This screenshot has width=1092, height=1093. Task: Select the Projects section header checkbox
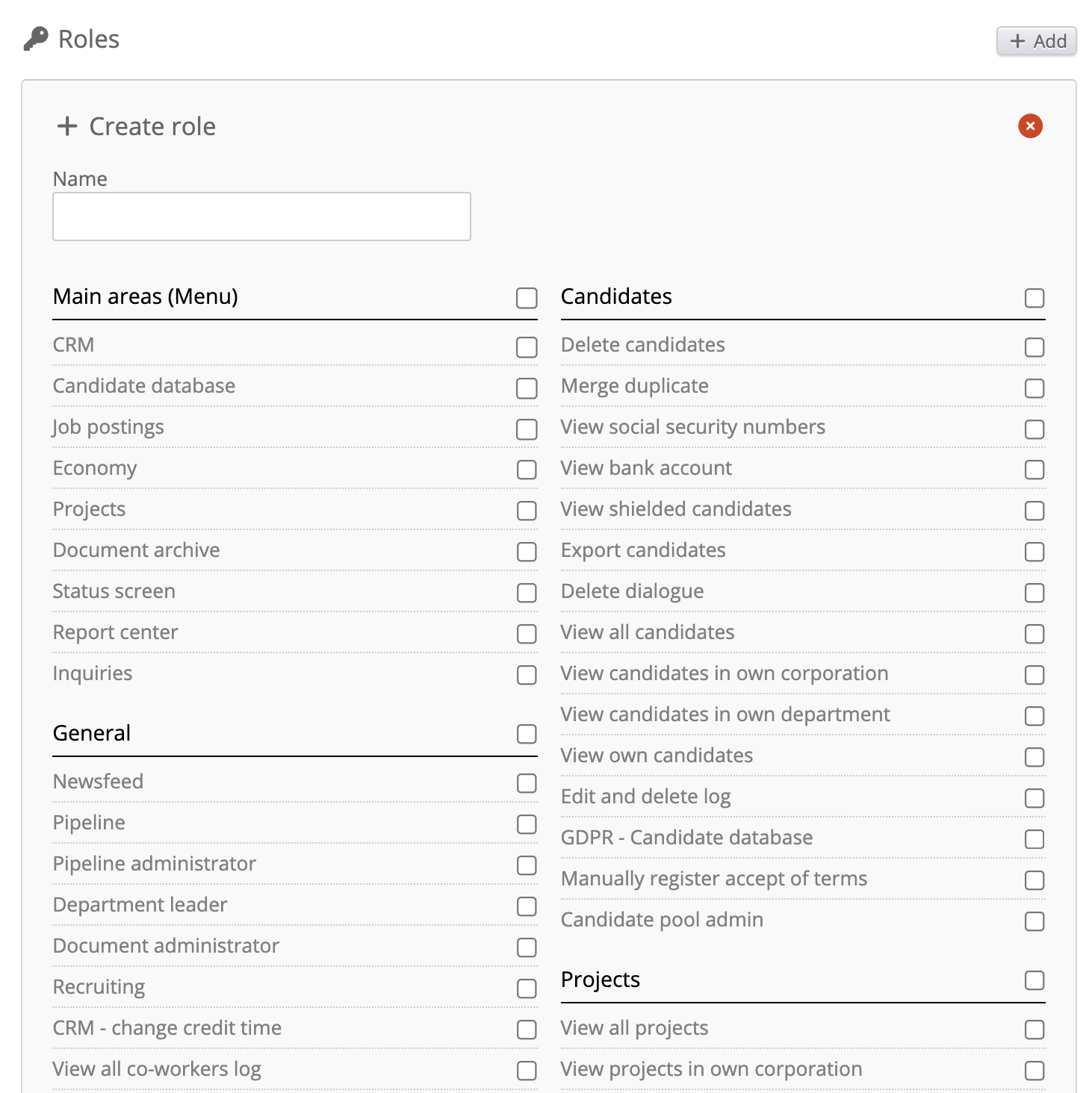1034,980
